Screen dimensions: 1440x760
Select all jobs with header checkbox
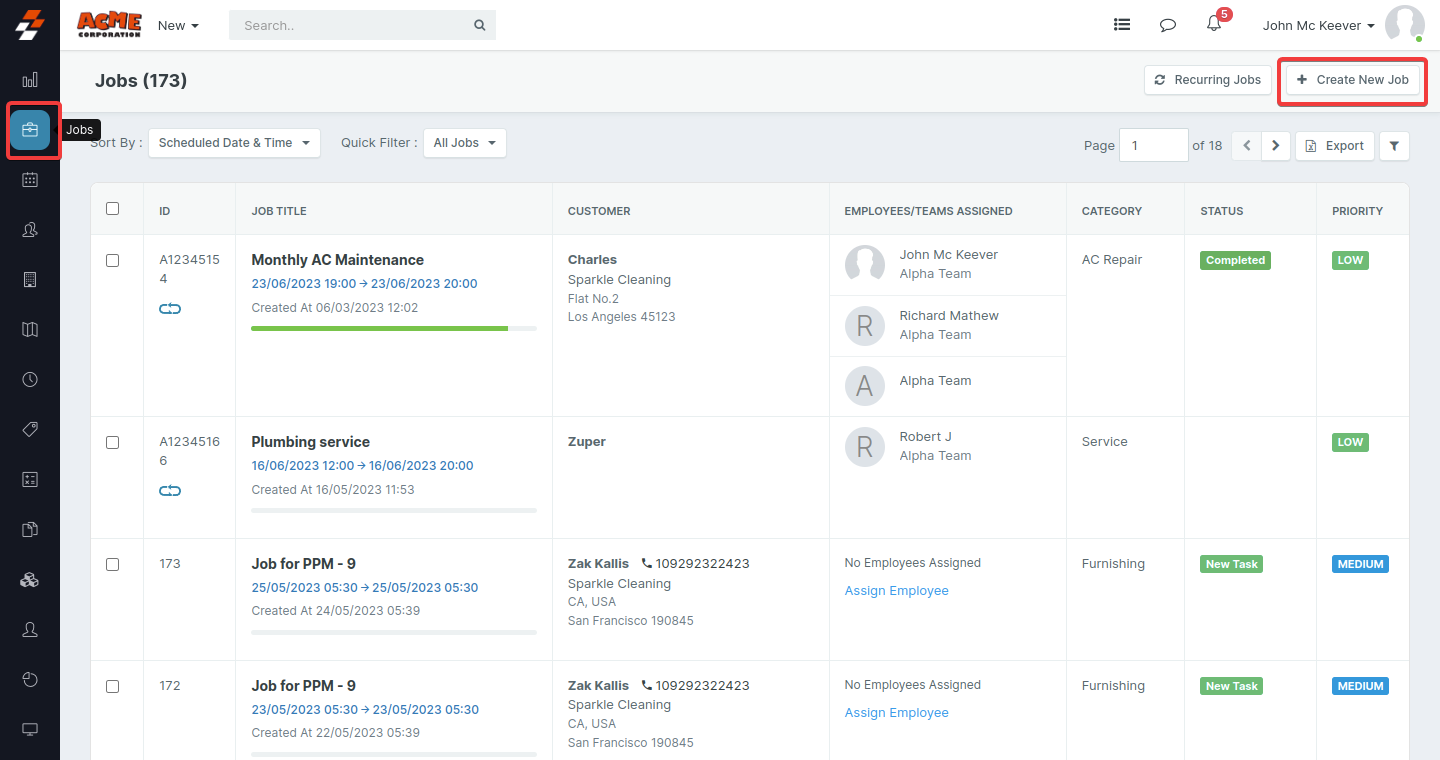113,209
